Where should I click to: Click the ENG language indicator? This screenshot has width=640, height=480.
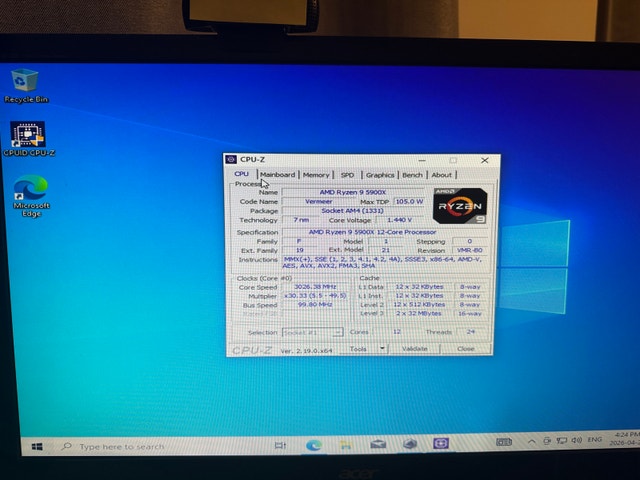click(x=594, y=440)
